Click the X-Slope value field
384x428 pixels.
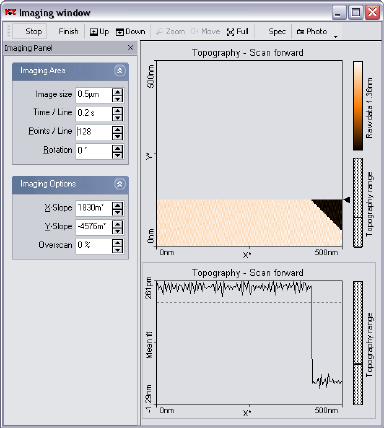(x=94, y=208)
